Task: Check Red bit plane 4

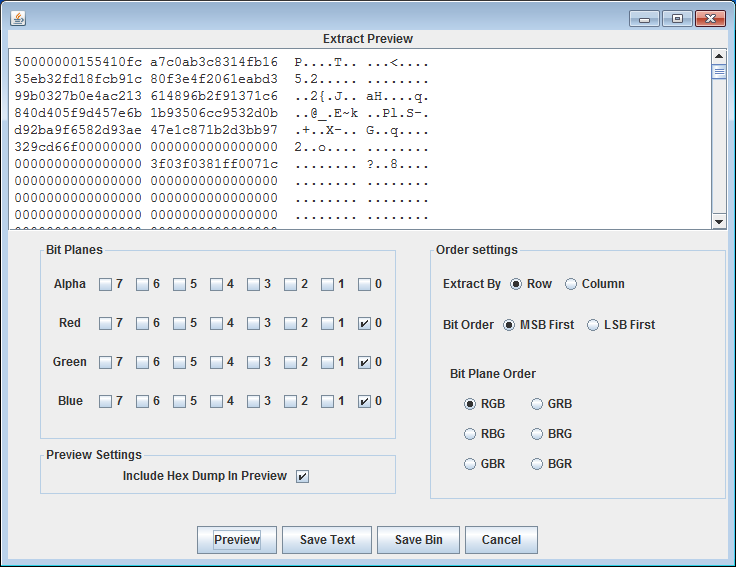Action: point(216,323)
